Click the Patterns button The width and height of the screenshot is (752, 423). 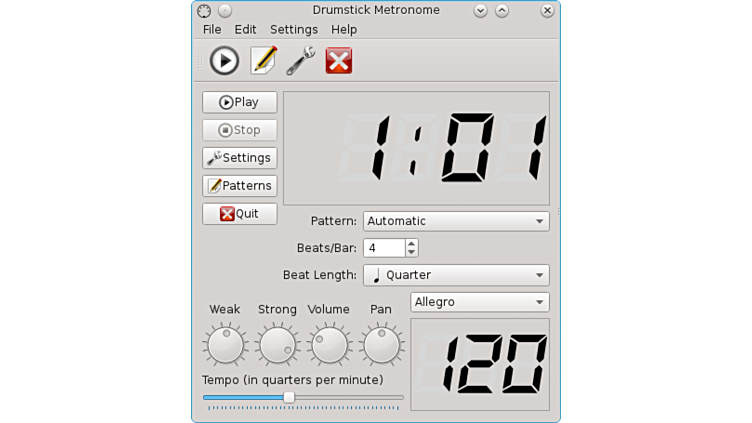pyautogui.click(x=240, y=186)
